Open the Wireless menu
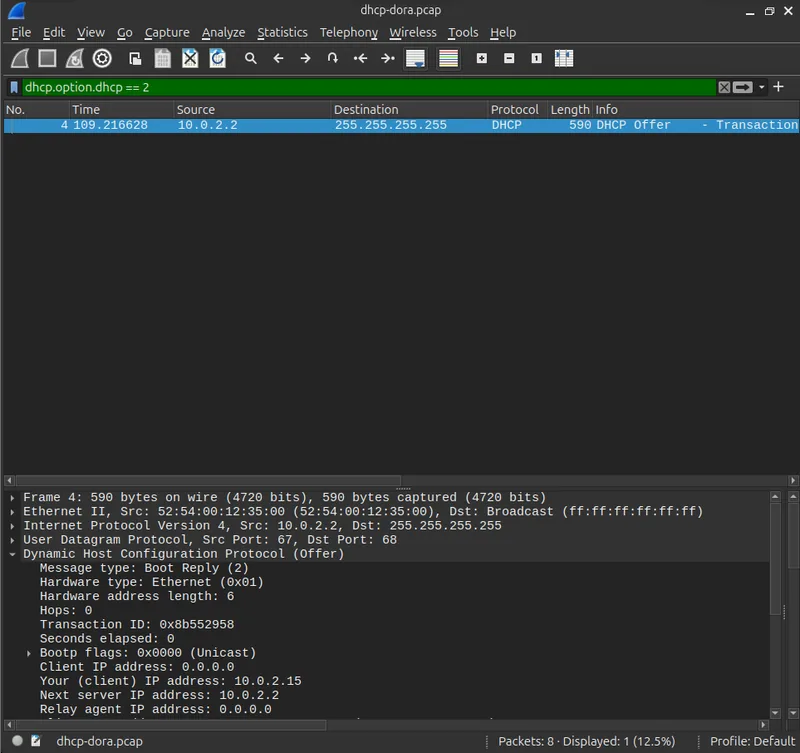Image resolution: width=800 pixels, height=753 pixels. (413, 33)
